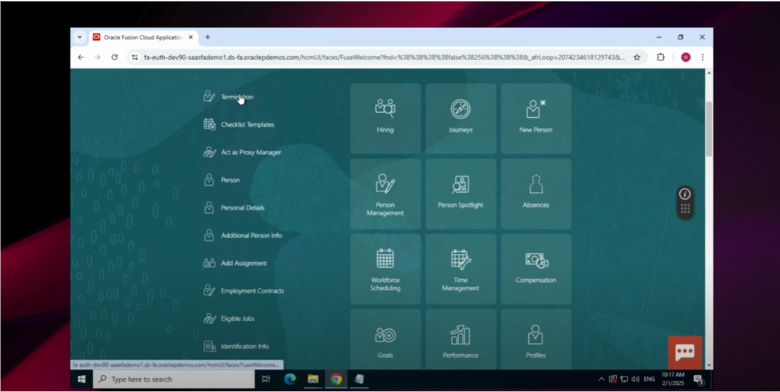Expand the Chrome tab search dropdown arrow
Screen dimensions: 780x392
[x=80, y=37]
